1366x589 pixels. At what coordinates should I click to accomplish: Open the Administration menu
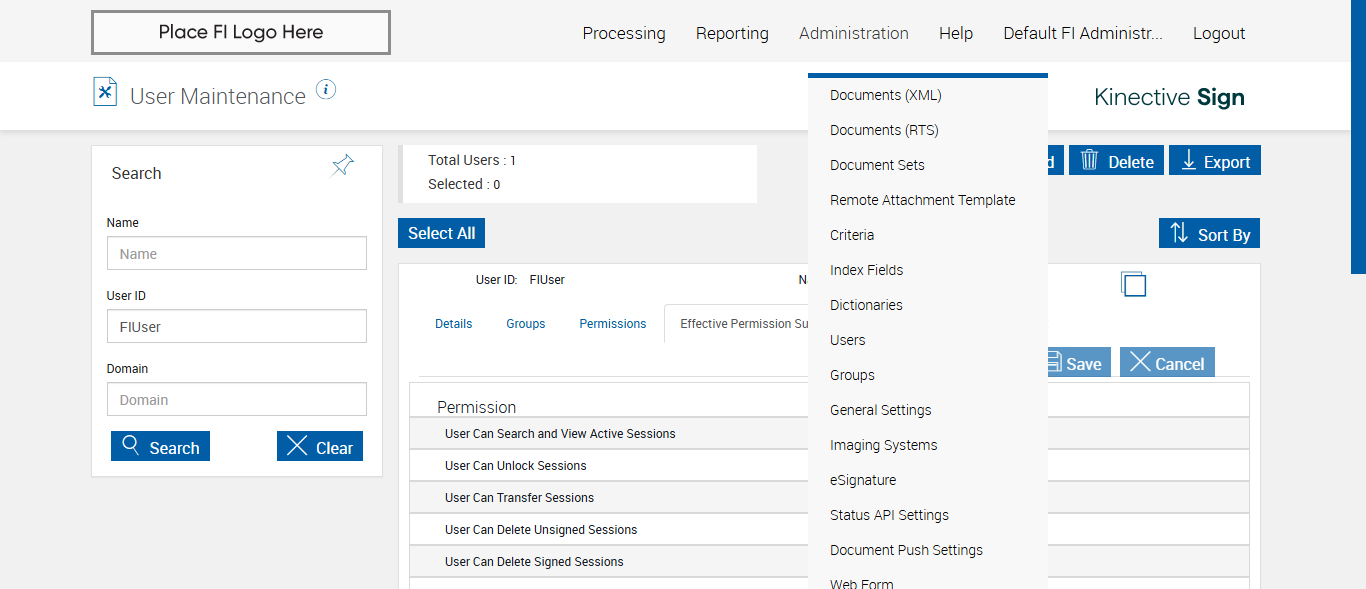[853, 33]
